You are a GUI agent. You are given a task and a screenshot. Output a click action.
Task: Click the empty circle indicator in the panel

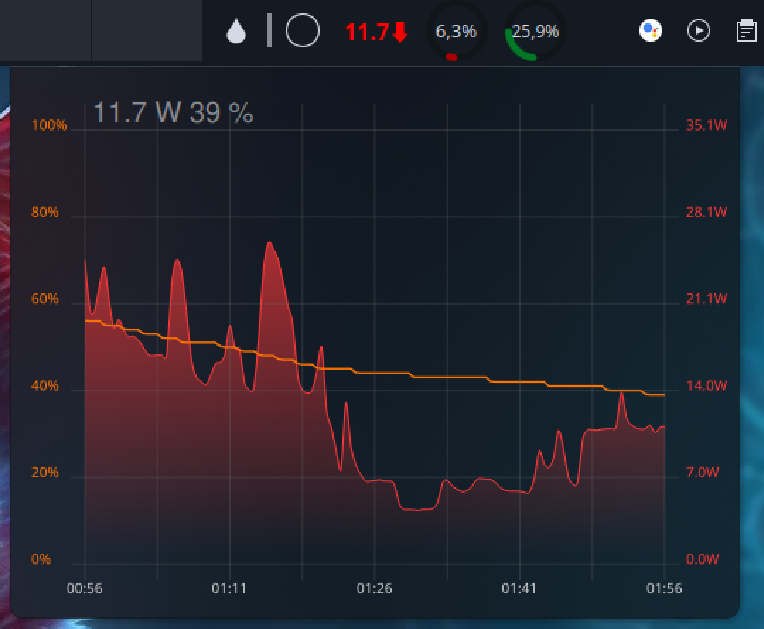click(303, 30)
